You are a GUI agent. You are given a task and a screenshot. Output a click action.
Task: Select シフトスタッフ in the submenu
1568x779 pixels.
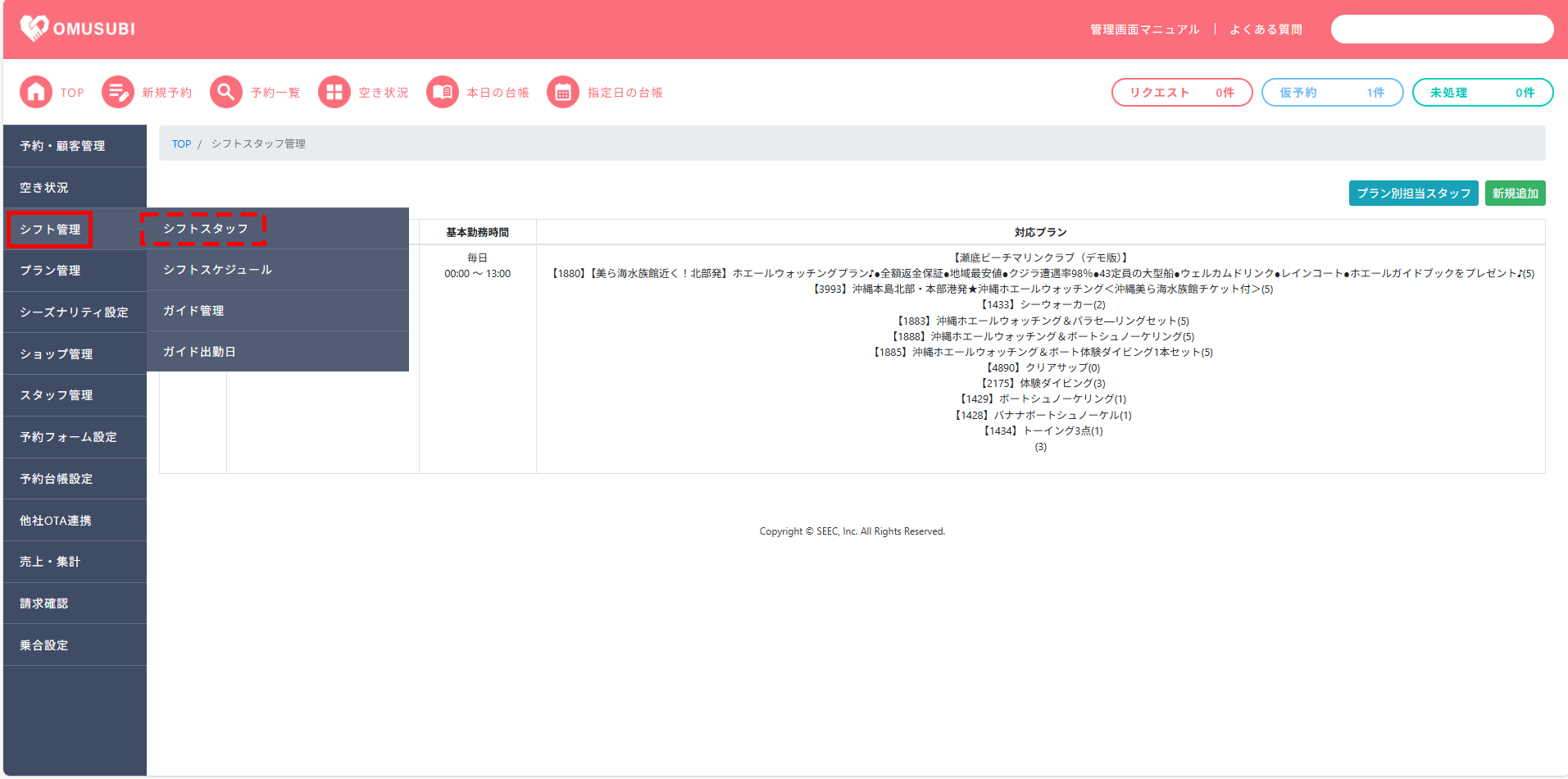click(x=205, y=229)
